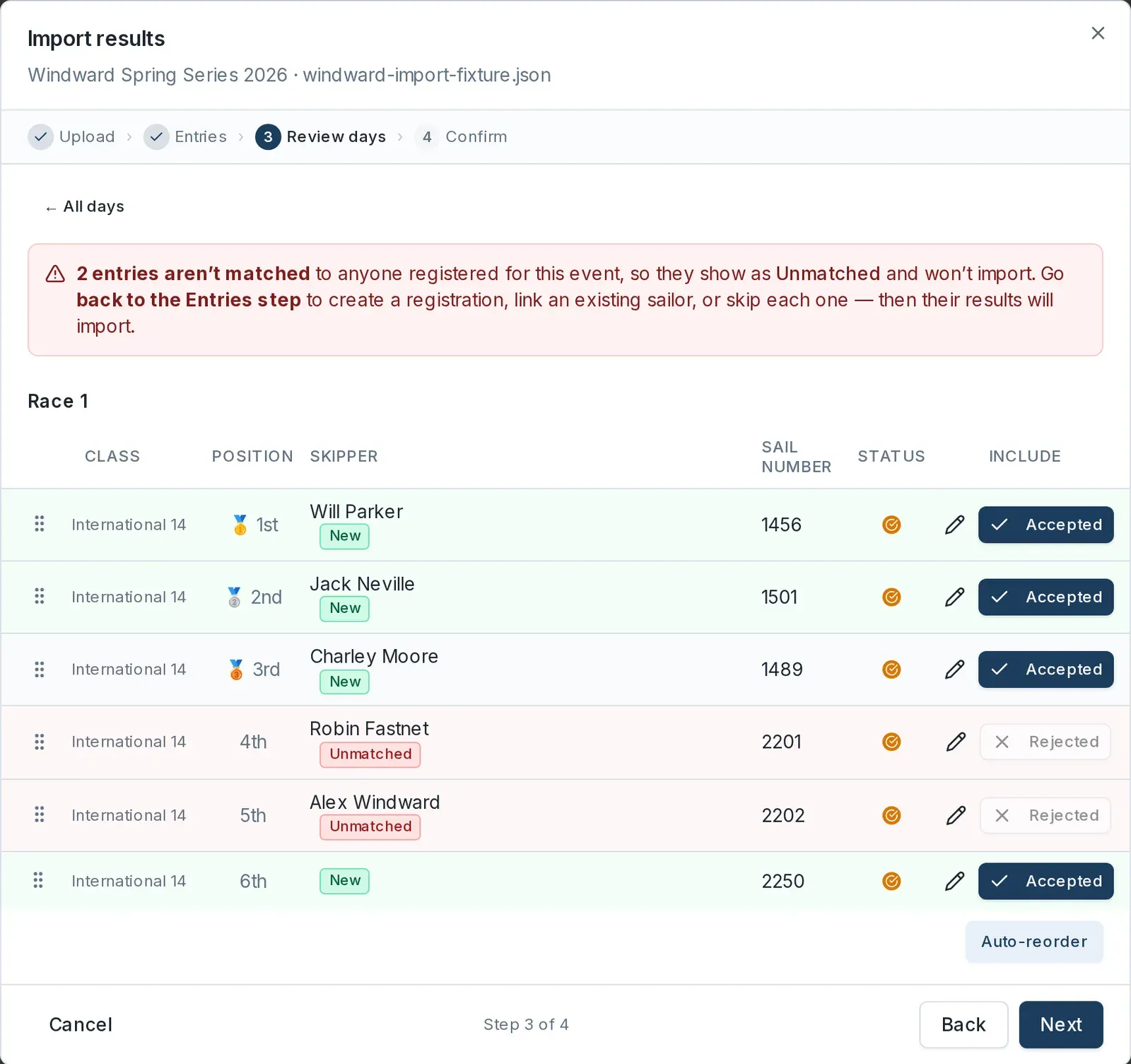Screen dimensions: 1131x1064
Task: Select the Review days step
Action: [320, 136]
